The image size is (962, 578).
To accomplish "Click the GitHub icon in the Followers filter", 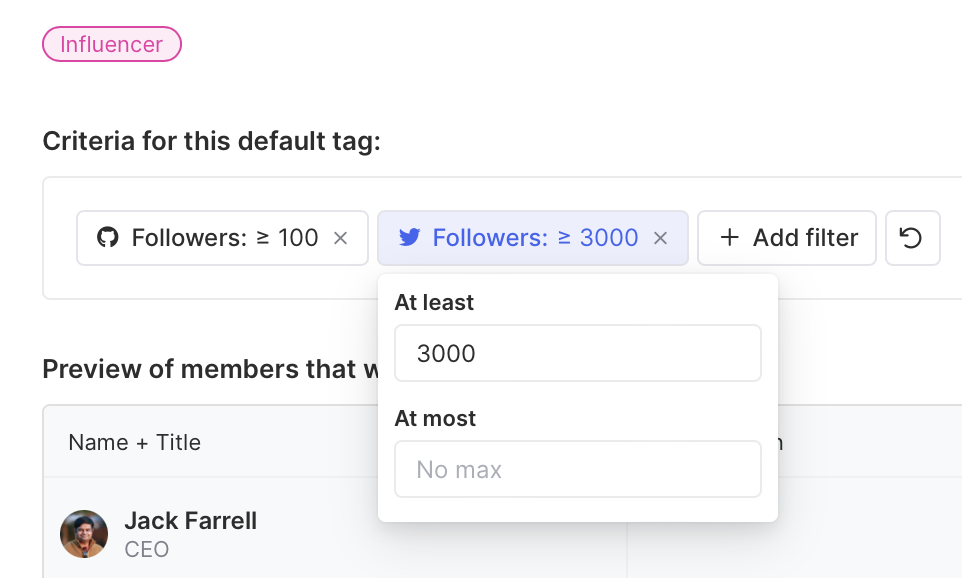I will (107, 238).
